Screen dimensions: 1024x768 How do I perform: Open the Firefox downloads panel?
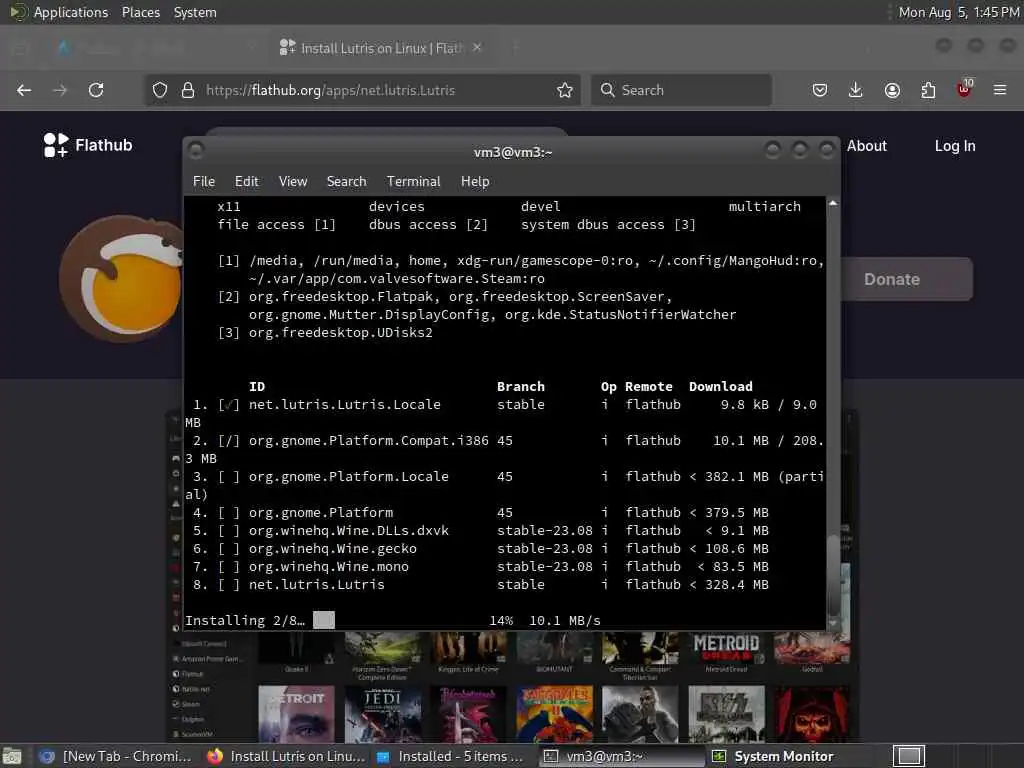[x=856, y=90]
